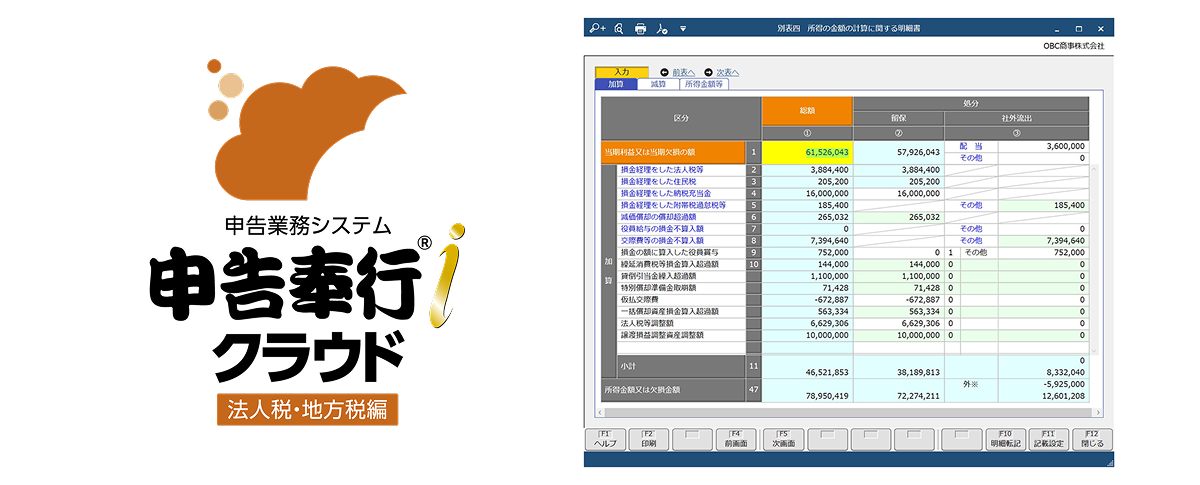This screenshot has width=1200, height=485.
Task: Click the left arrow icon beside 前表へ
Action: point(664,73)
